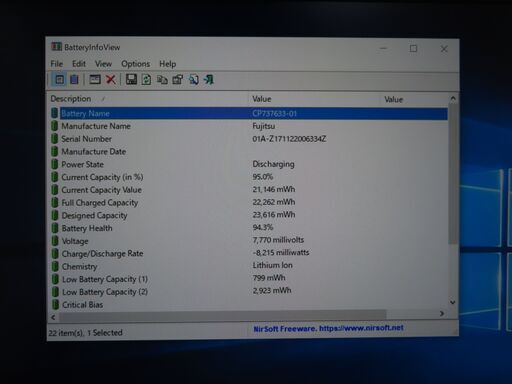Click the vertical scrollbar thumb
The width and height of the screenshot is (512, 384).
pos(453,173)
